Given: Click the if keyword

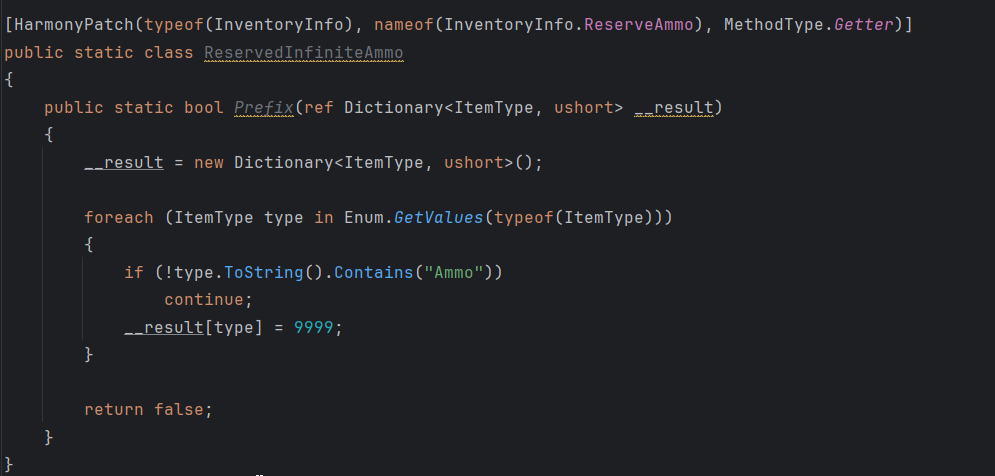Looking at the screenshot, I should pos(134,272).
